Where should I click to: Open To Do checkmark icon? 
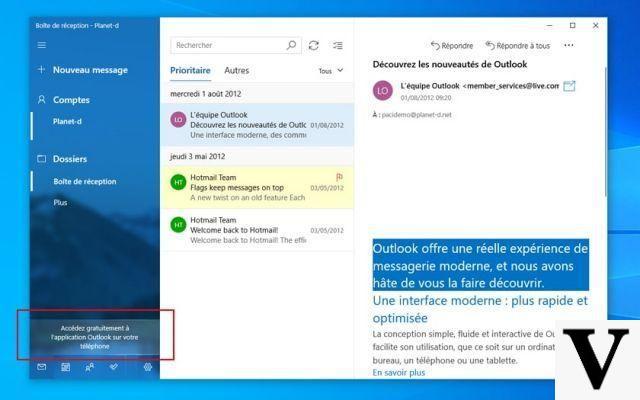click(113, 367)
